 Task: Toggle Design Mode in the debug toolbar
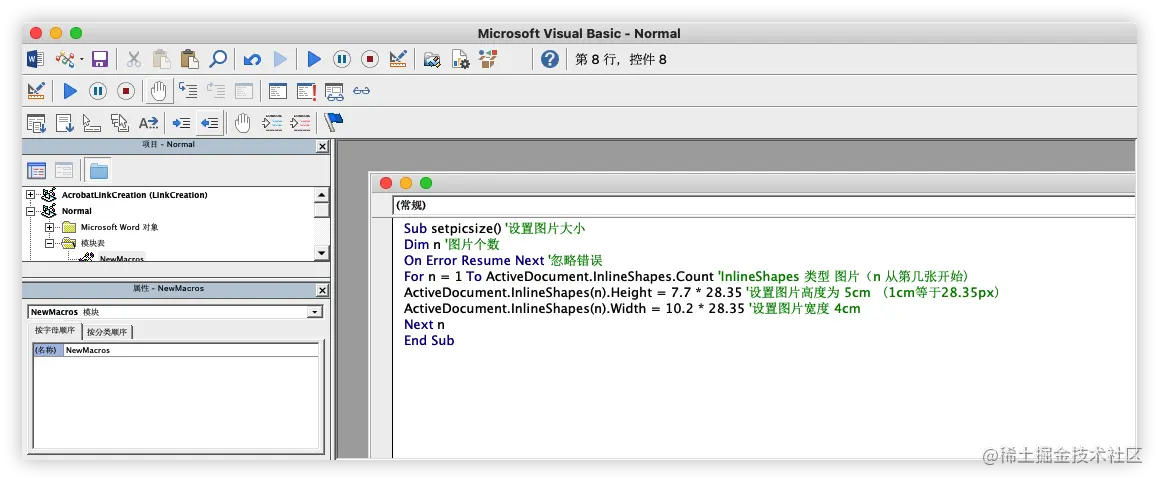tap(35, 91)
